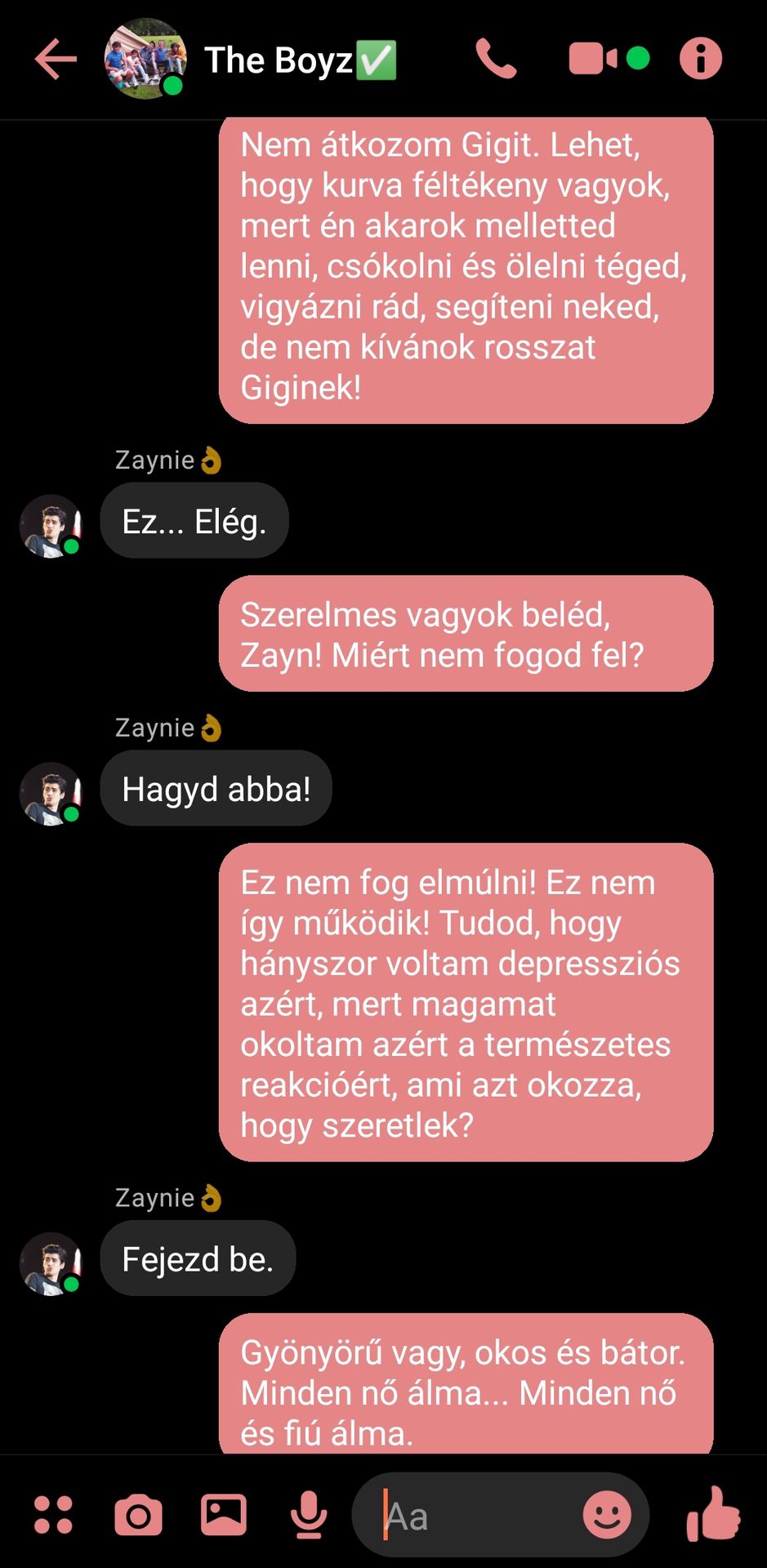Tap Zaynie's avatar beside 'Fejezd be.'
The width and height of the screenshot is (767, 1568).
(x=51, y=1263)
